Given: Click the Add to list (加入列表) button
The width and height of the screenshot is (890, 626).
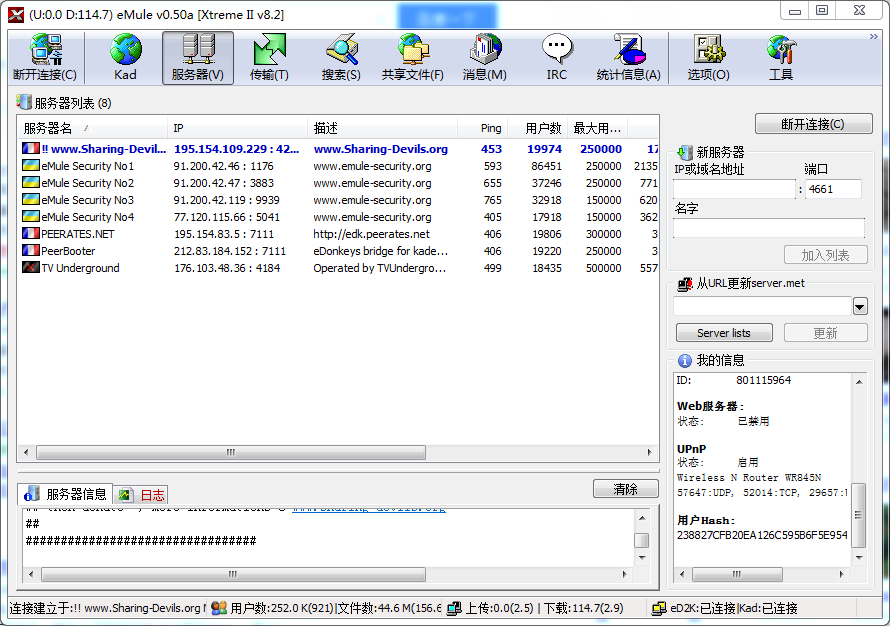Looking at the screenshot, I should (x=825, y=255).
